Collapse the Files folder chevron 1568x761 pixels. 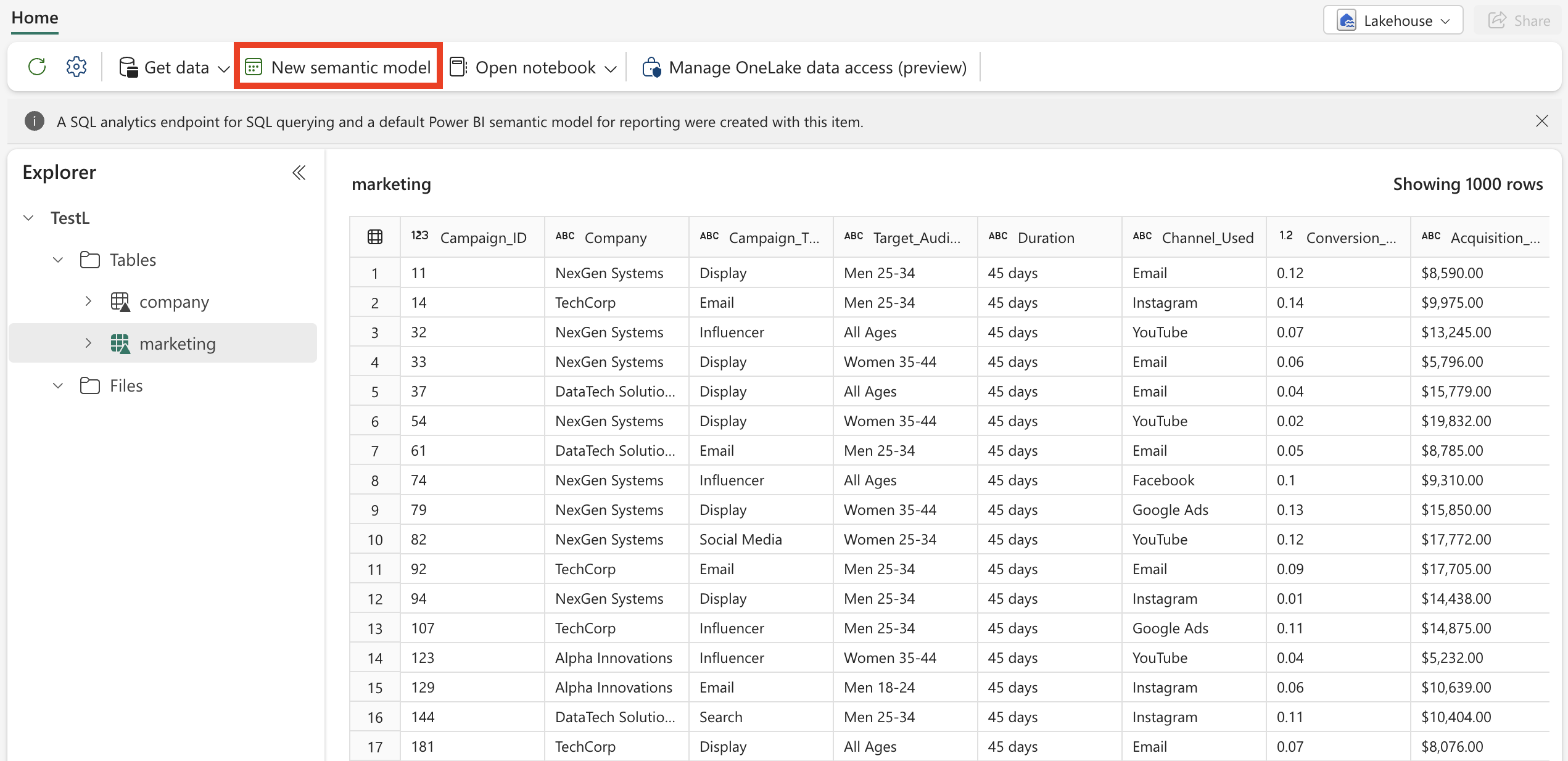[x=58, y=385]
